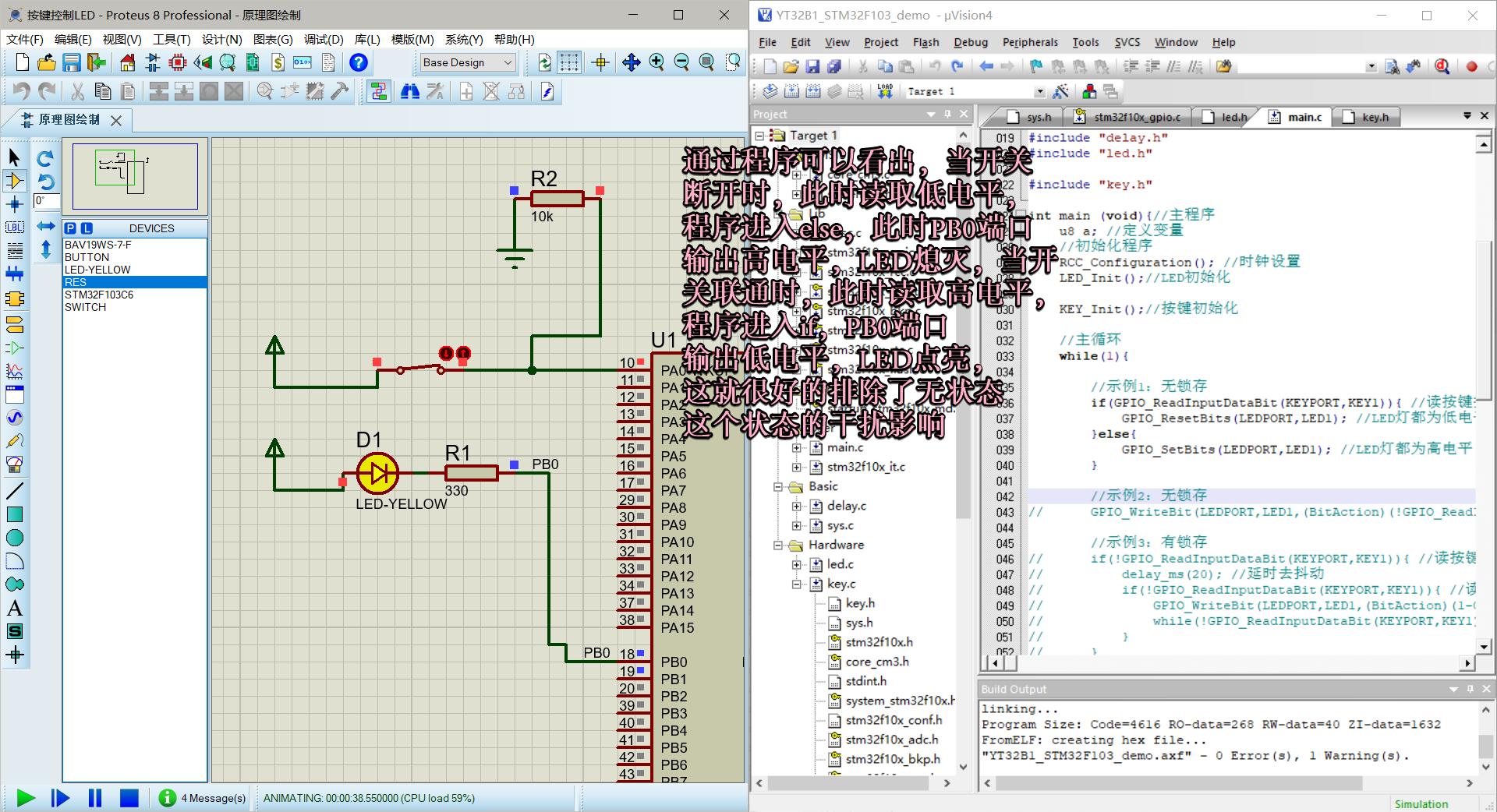Select the Selection arrow tool in Proteus sidebar
This screenshot has width=1497, height=812.
click(x=13, y=156)
